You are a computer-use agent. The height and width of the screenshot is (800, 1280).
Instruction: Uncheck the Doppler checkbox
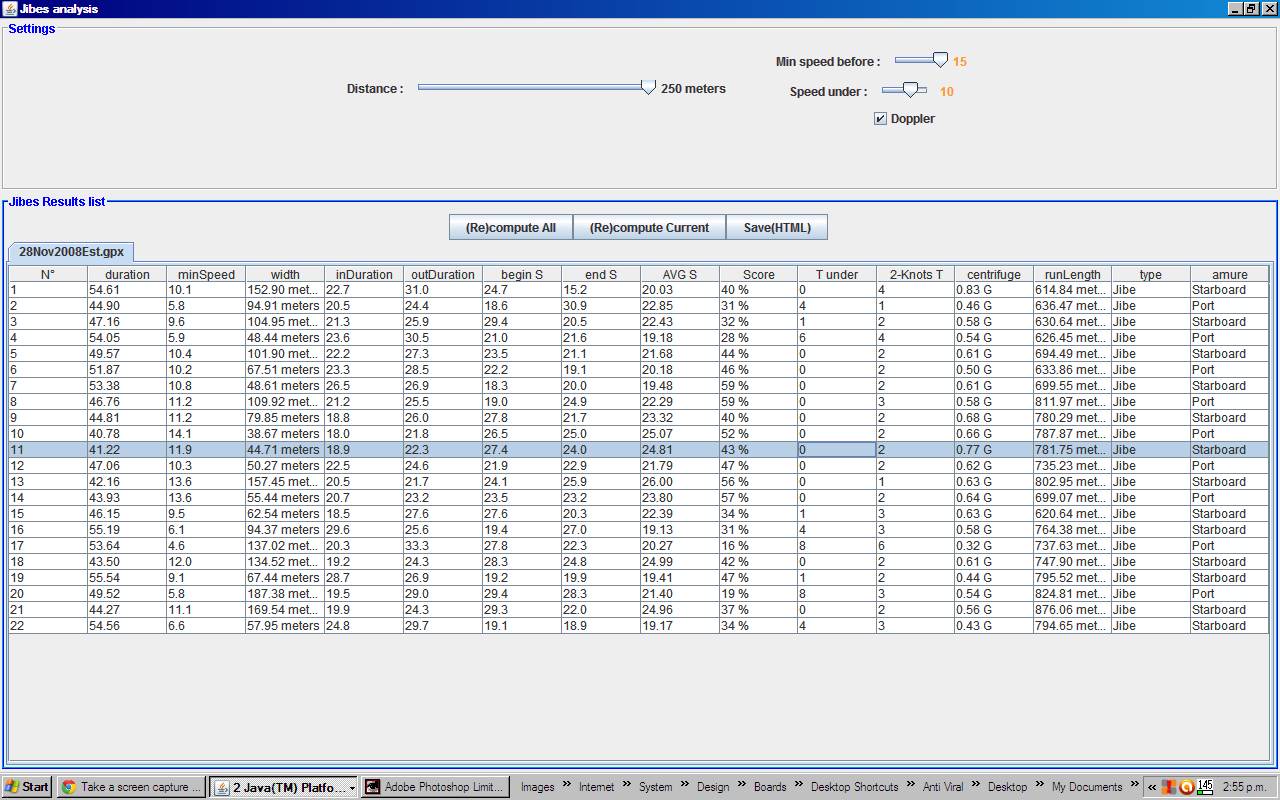tap(880, 118)
